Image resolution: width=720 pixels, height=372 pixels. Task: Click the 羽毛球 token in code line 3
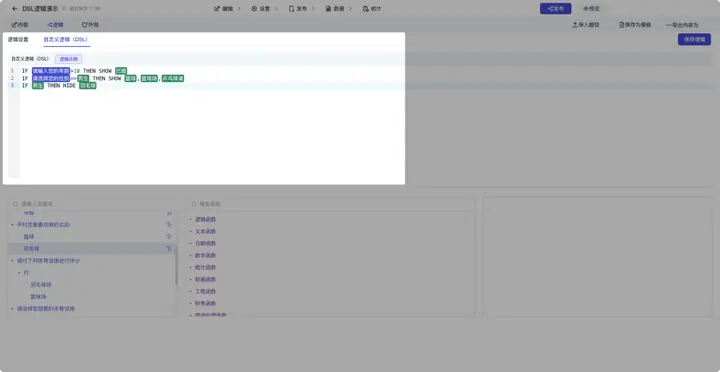tap(88, 86)
